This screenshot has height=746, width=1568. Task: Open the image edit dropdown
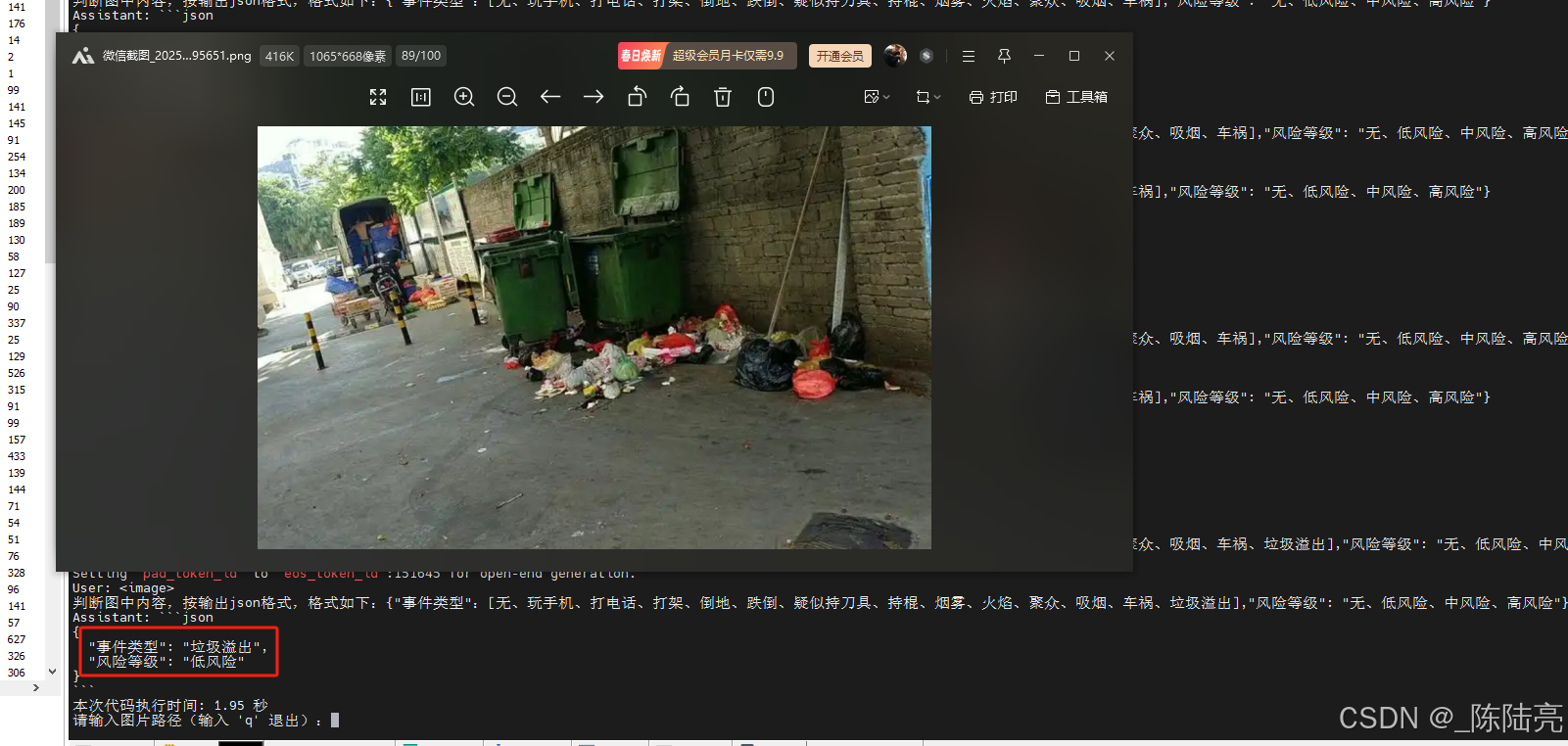click(x=877, y=97)
